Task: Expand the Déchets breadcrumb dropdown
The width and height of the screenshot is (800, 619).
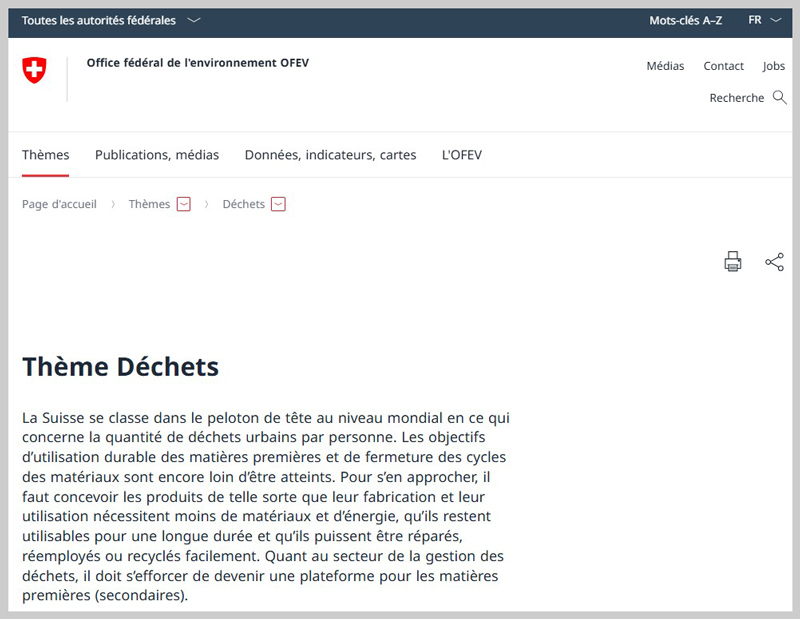Action: (x=278, y=204)
